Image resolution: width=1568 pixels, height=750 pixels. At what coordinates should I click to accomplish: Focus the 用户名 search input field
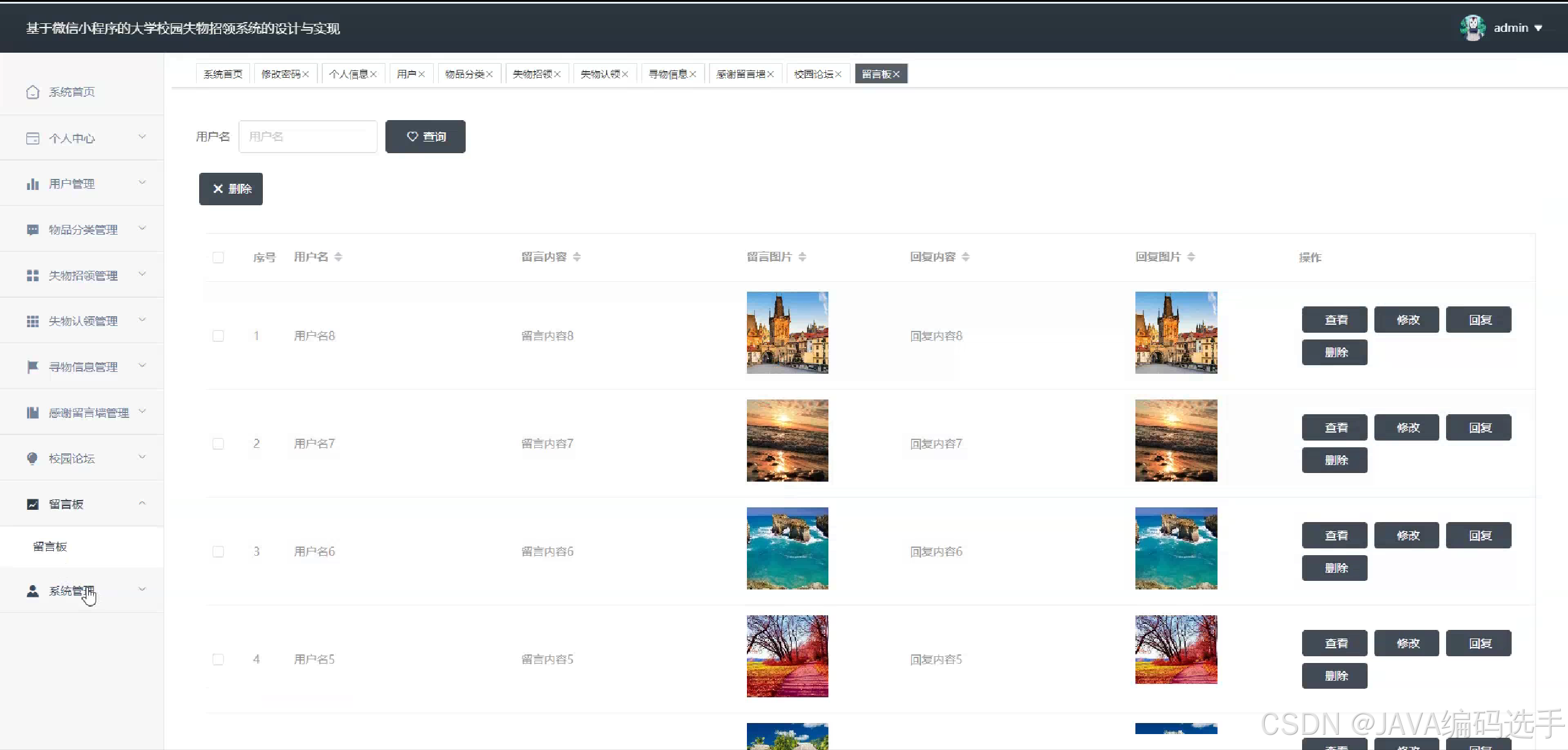[x=308, y=137]
